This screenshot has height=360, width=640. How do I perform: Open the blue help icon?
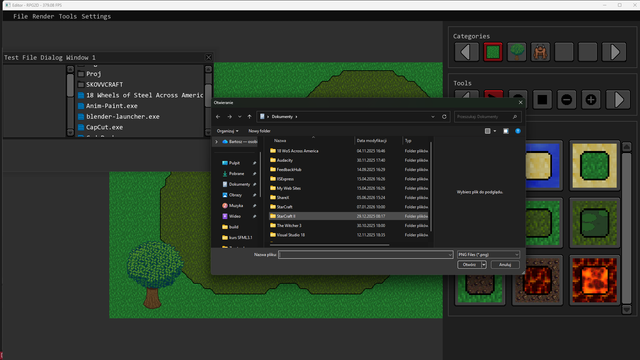(518, 131)
